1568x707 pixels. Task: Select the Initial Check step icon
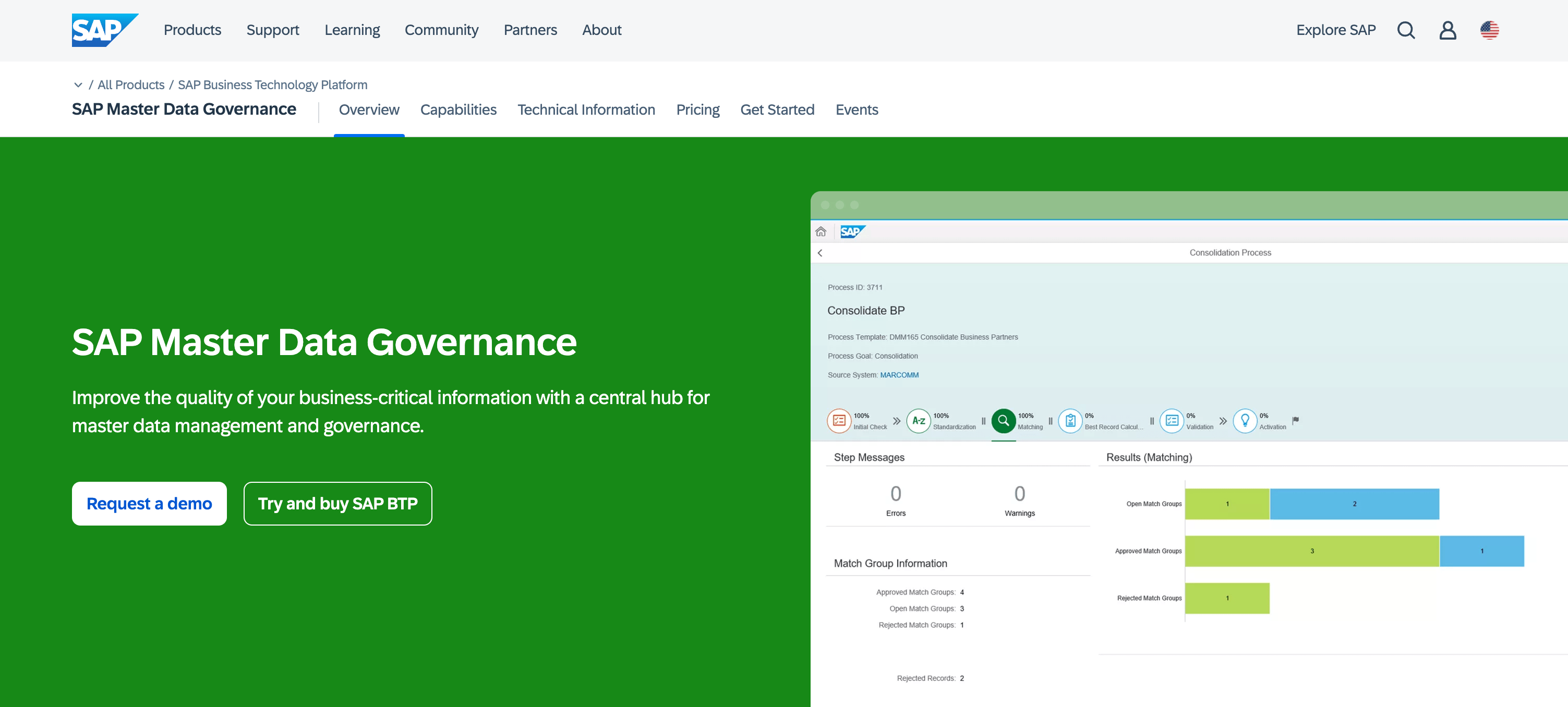(x=839, y=420)
